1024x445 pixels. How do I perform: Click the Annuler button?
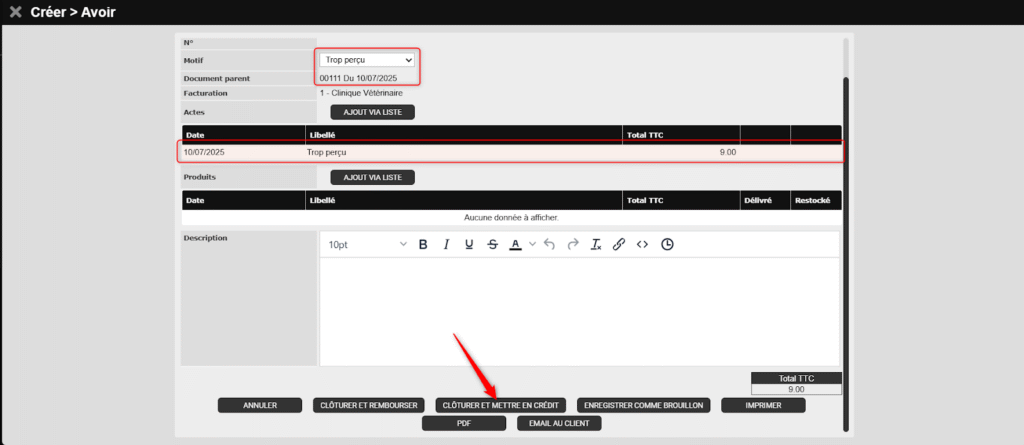pos(260,405)
